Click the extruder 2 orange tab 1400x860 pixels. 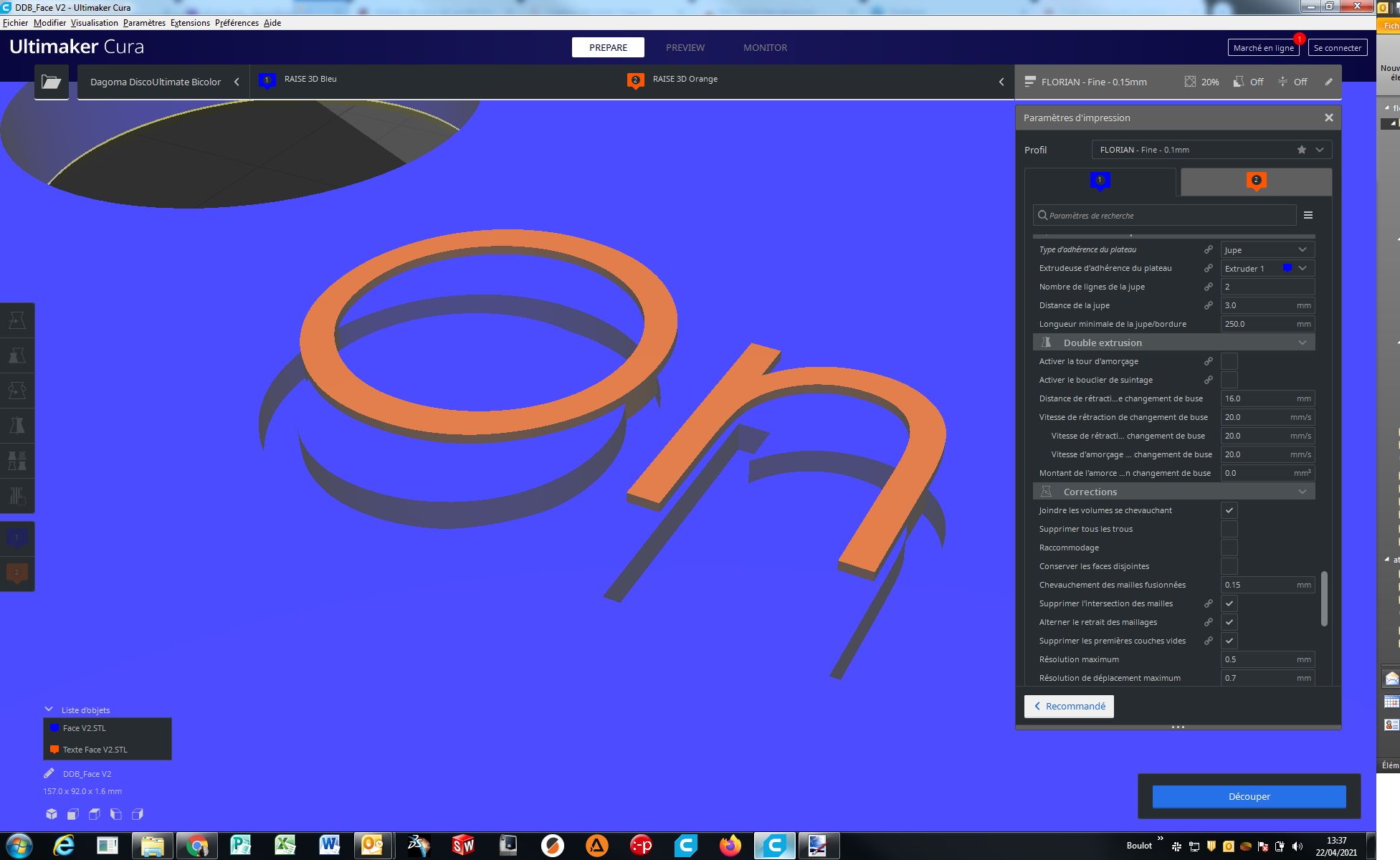(1255, 181)
